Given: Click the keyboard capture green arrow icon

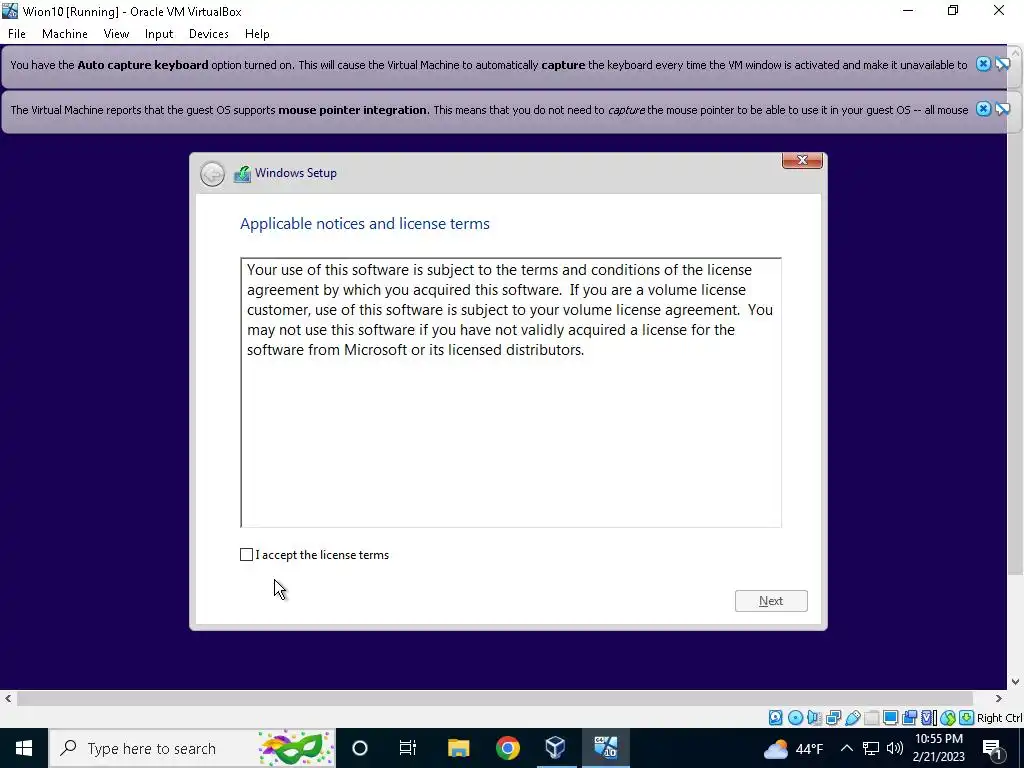Looking at the screenshot, I should 967,718.
